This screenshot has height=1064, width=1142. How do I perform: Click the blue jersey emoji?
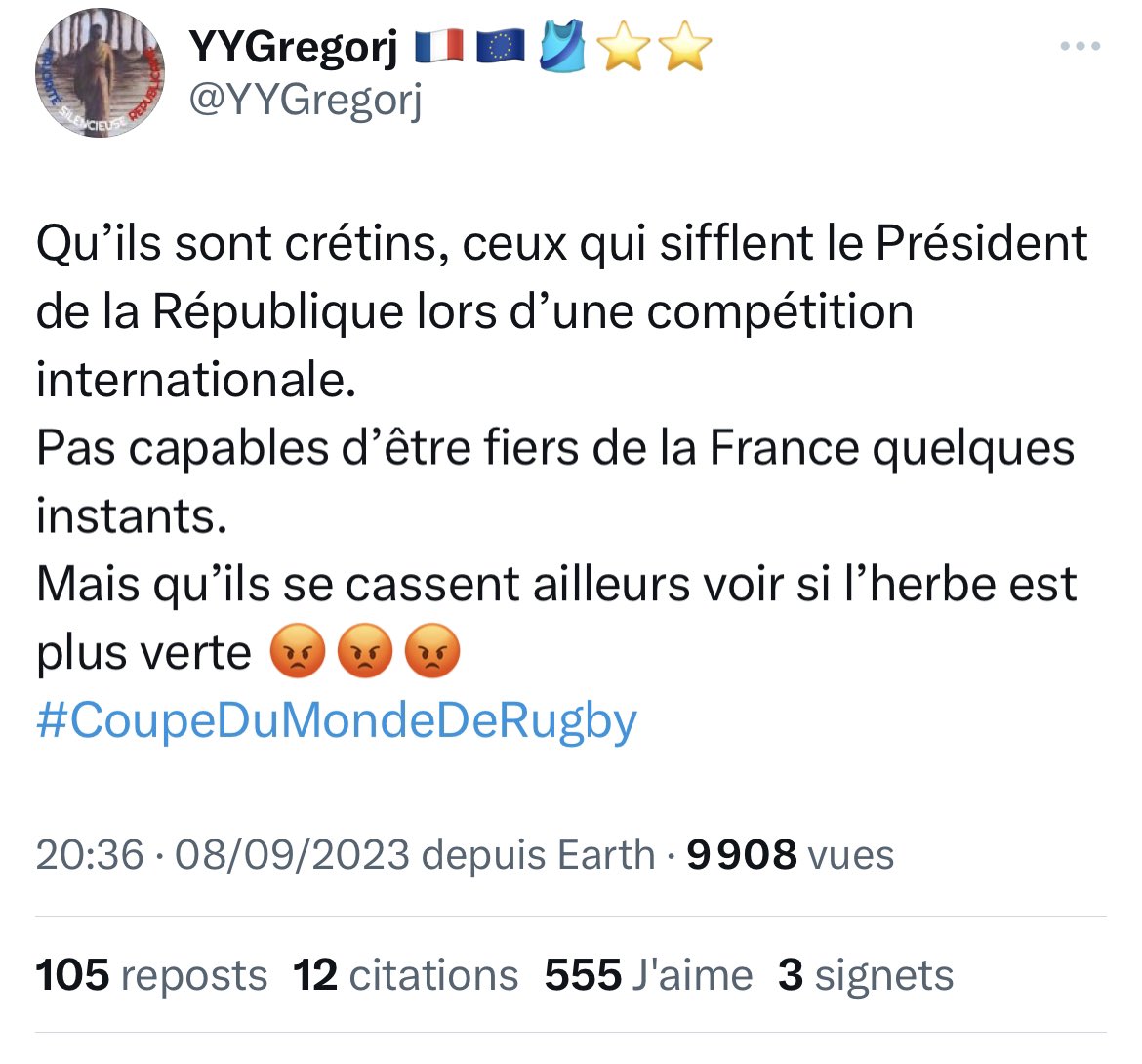[563, 47]
